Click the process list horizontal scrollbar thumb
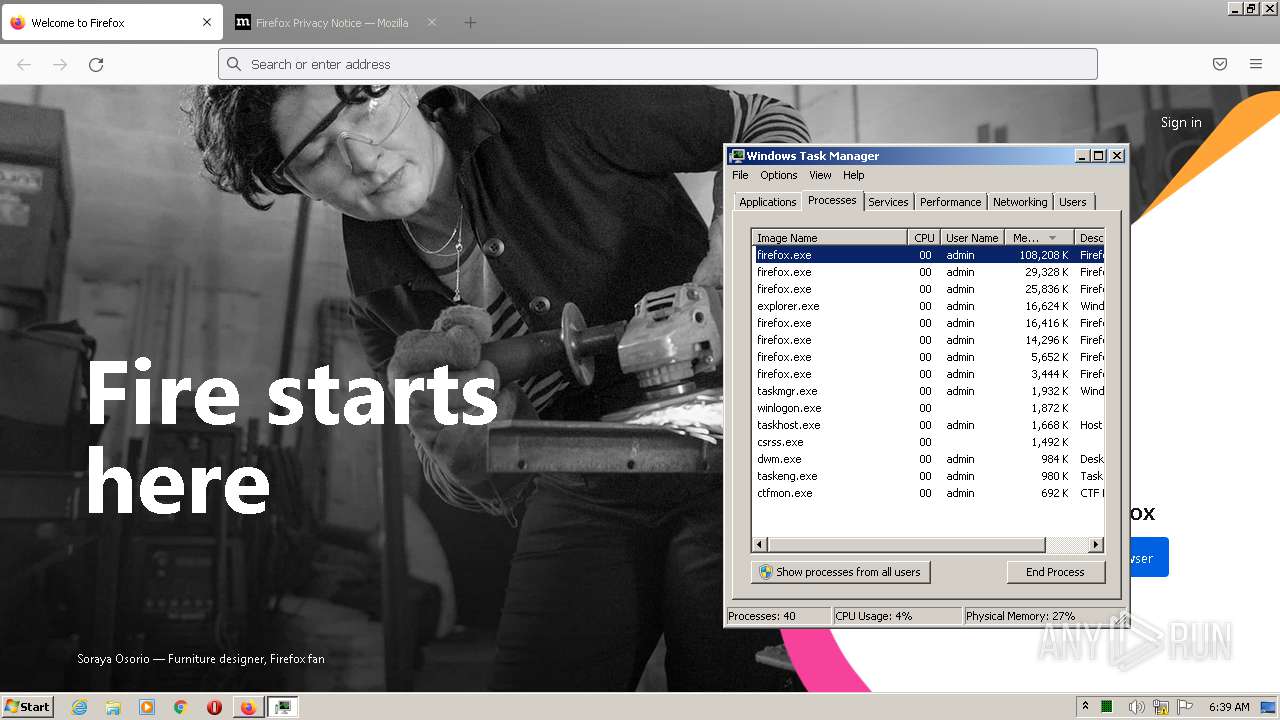The image size is (1280, 720). pos(906,545)
